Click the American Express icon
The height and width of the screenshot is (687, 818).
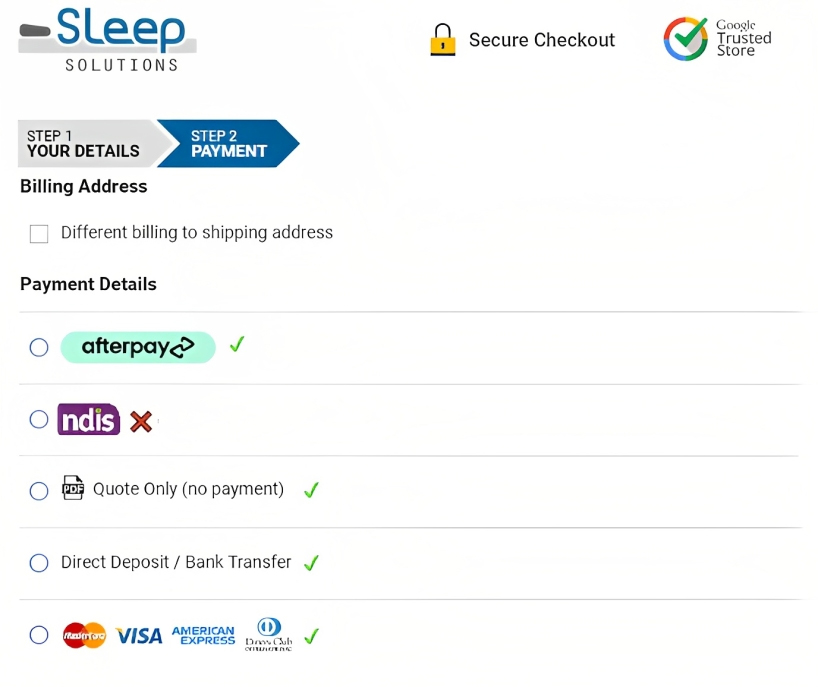click(x=203, y=634)
